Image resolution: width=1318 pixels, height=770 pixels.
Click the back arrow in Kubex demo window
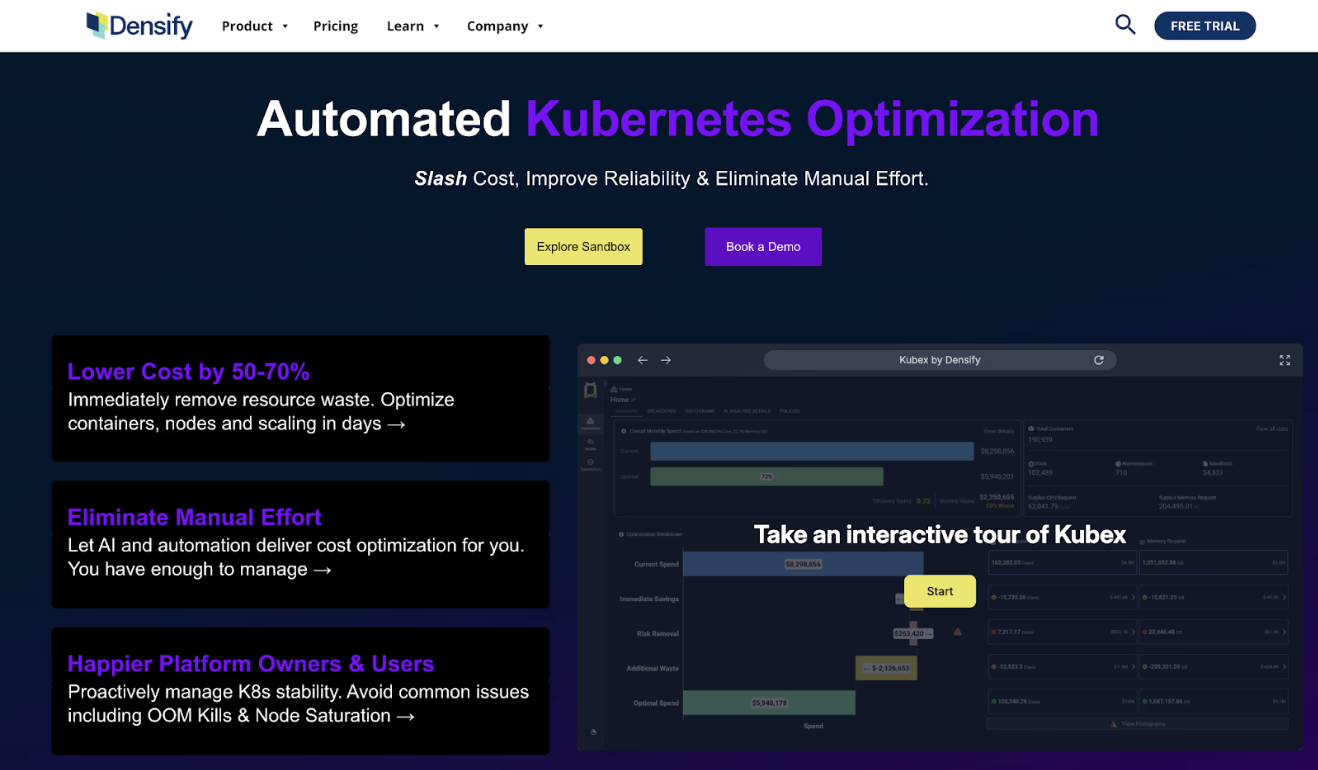643,360
